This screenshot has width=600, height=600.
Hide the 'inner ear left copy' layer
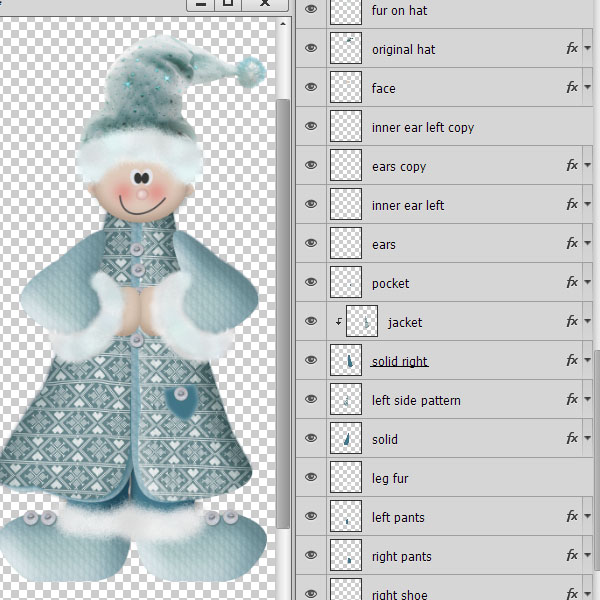coord(311,126)
